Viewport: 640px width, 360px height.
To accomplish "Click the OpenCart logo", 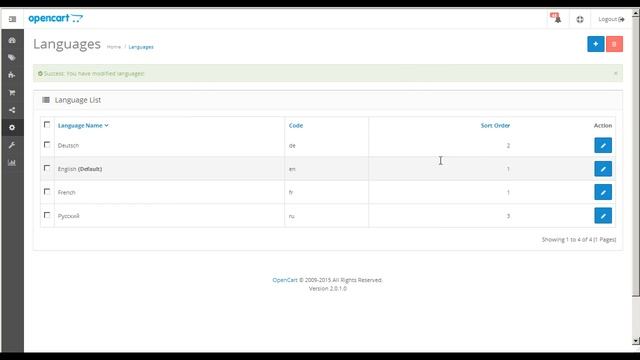I will point(56,18).
